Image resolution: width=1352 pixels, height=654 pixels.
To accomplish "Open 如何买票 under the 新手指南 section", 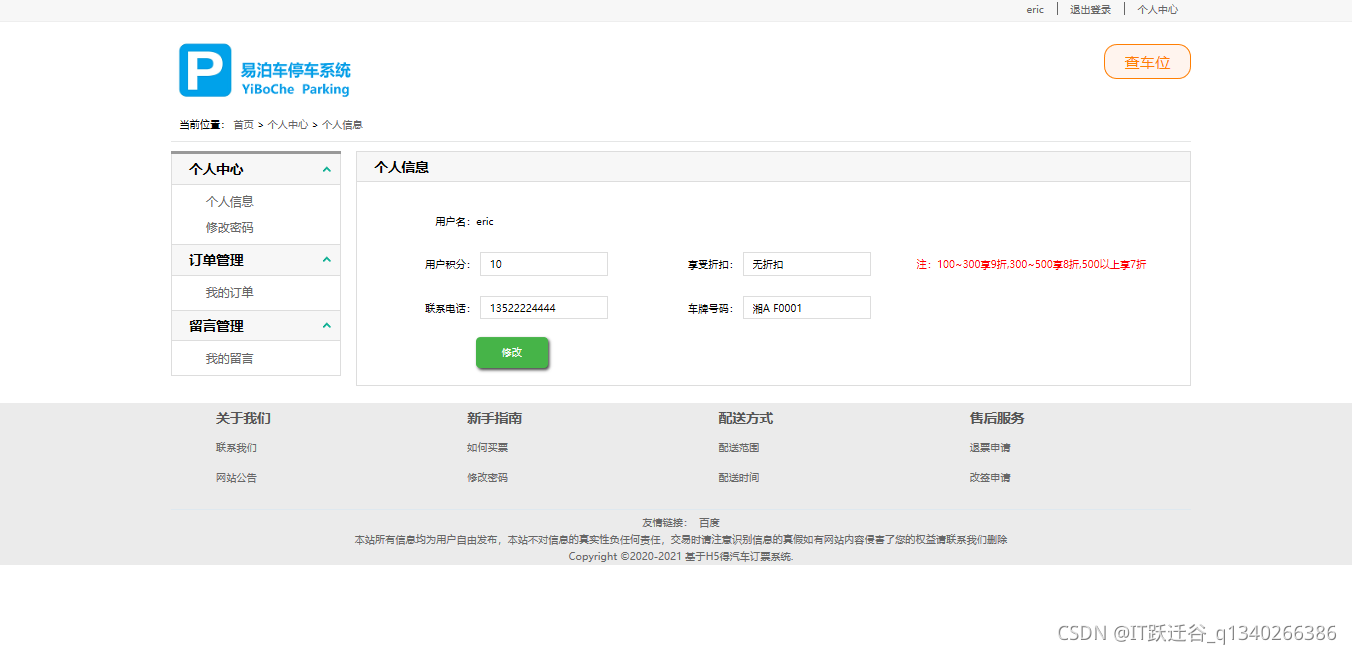I will point(487,447).
